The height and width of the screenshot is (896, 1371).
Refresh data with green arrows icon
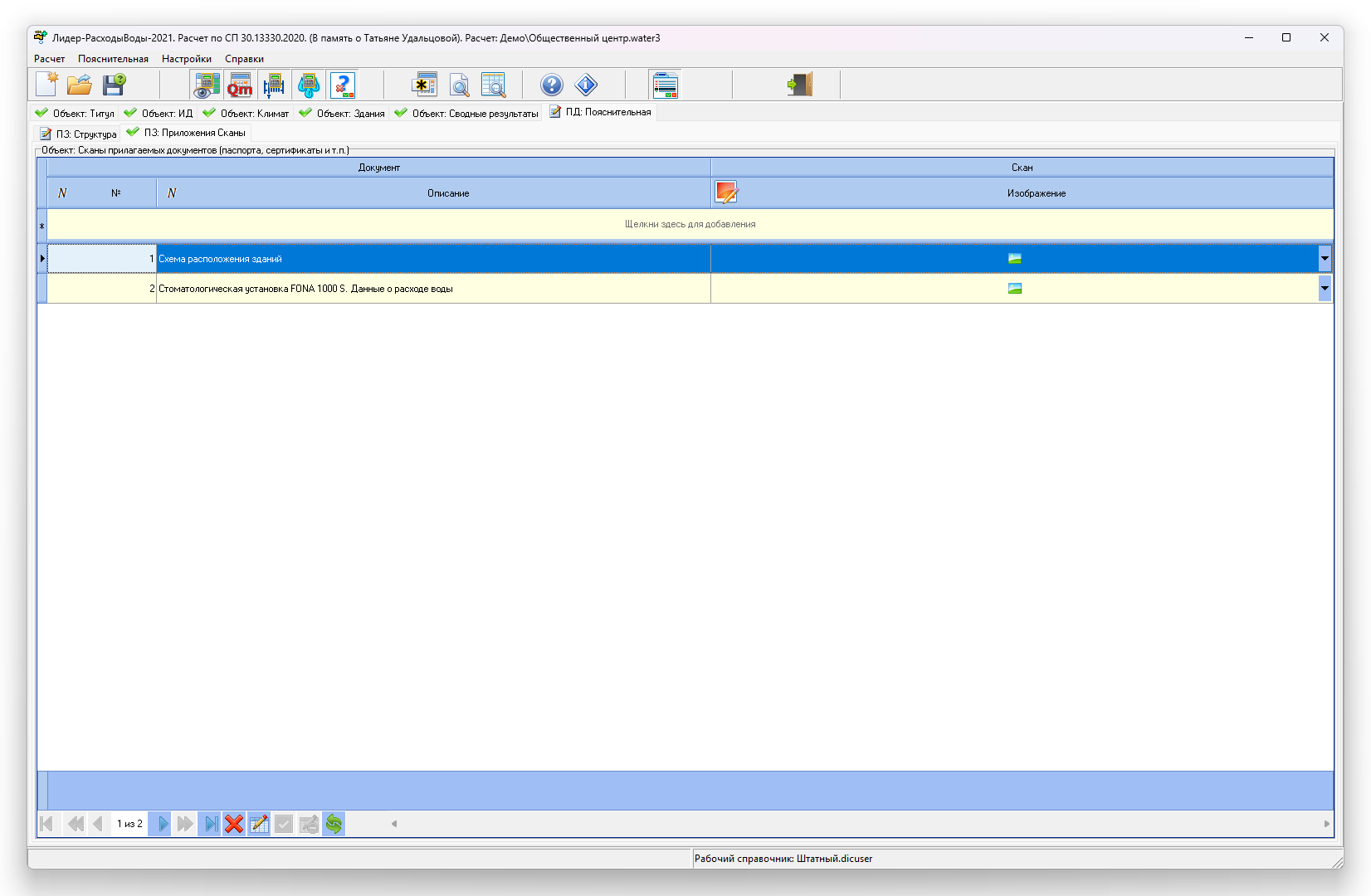[x=334, y=824]
